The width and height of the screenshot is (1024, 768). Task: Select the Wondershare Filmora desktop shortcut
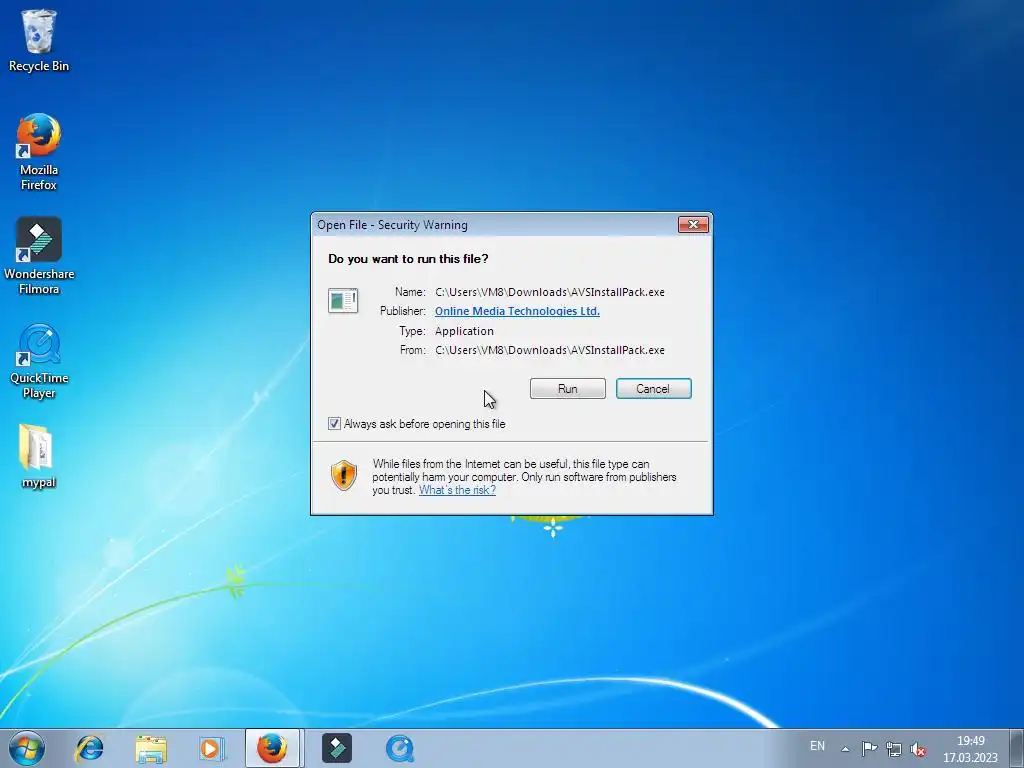tap(39, 256)
